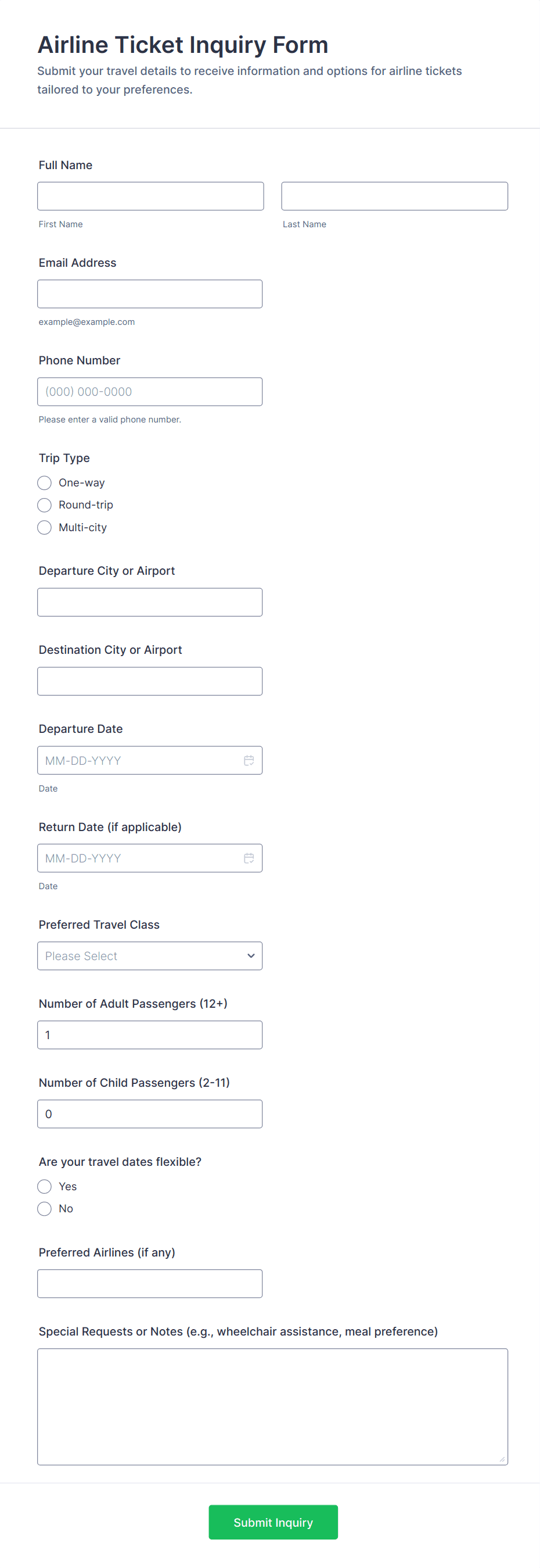Select No for flexible travel dates

(x=44, y=1209)
